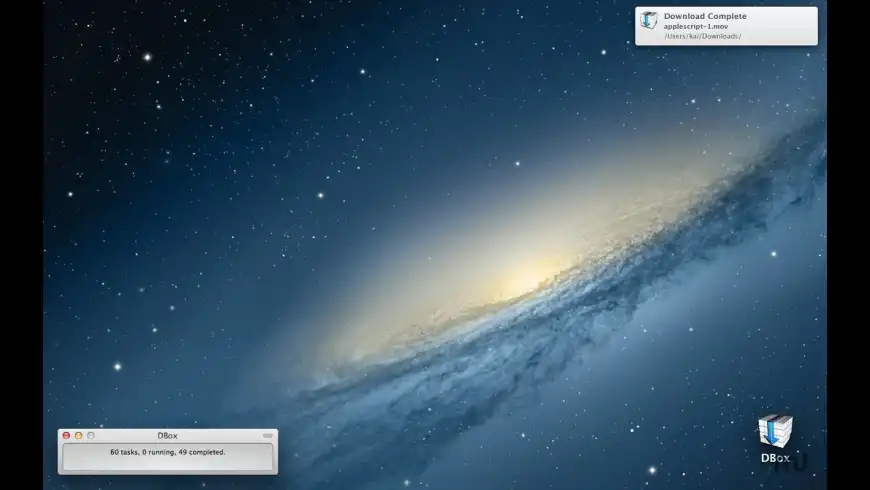Select the "applescript-1.mov" filename in notification

(x=695, y=27)
